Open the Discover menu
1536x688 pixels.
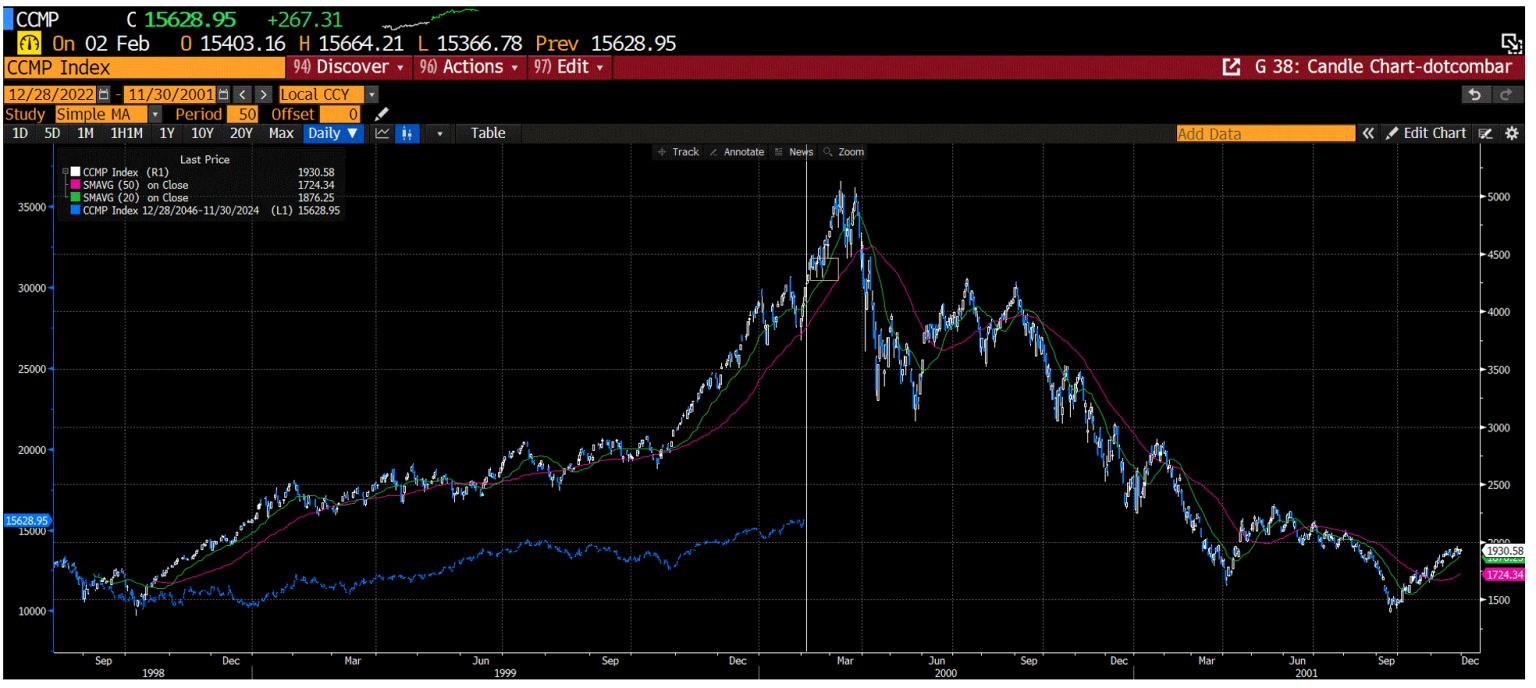(x=348, y=67)
